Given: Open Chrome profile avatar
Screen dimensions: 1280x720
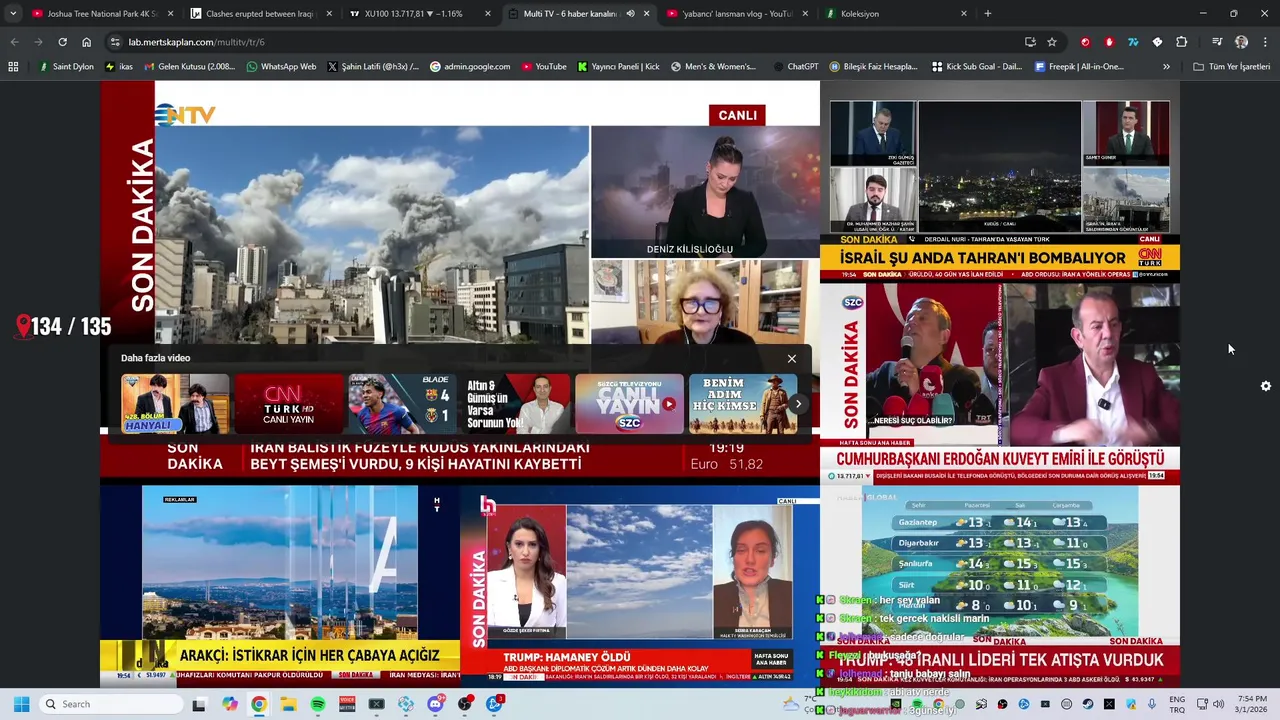Looking at the screenshot, I should point(1241,42).
